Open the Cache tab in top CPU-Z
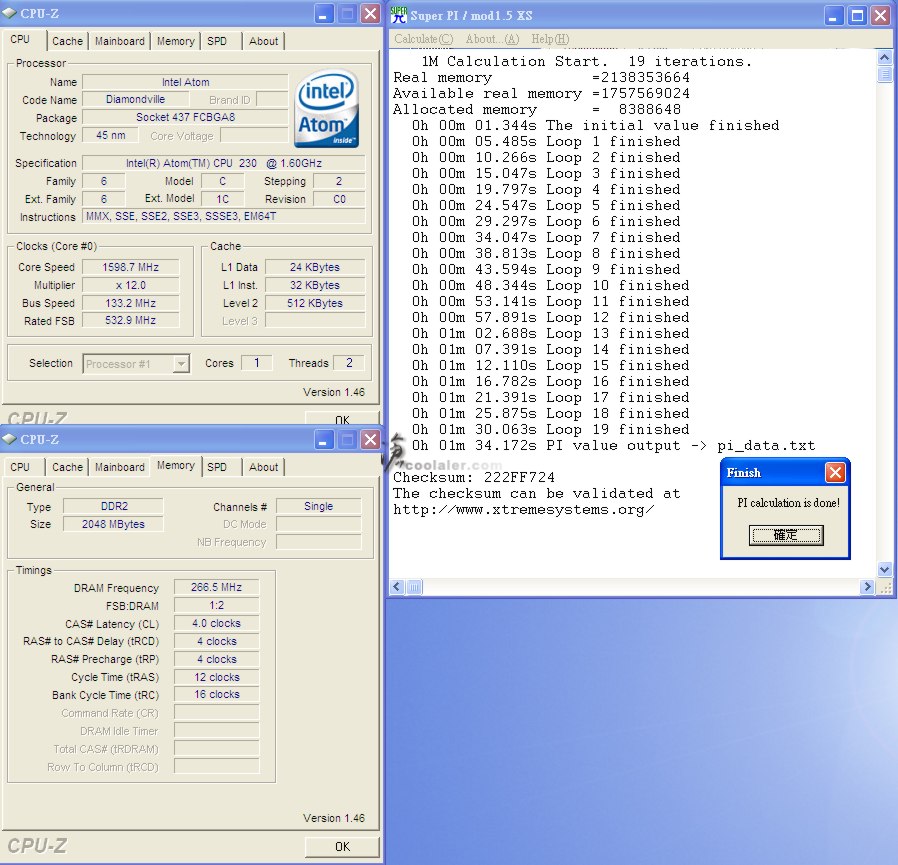The height and width of the screenshot is (865, 898). point(67,41)
